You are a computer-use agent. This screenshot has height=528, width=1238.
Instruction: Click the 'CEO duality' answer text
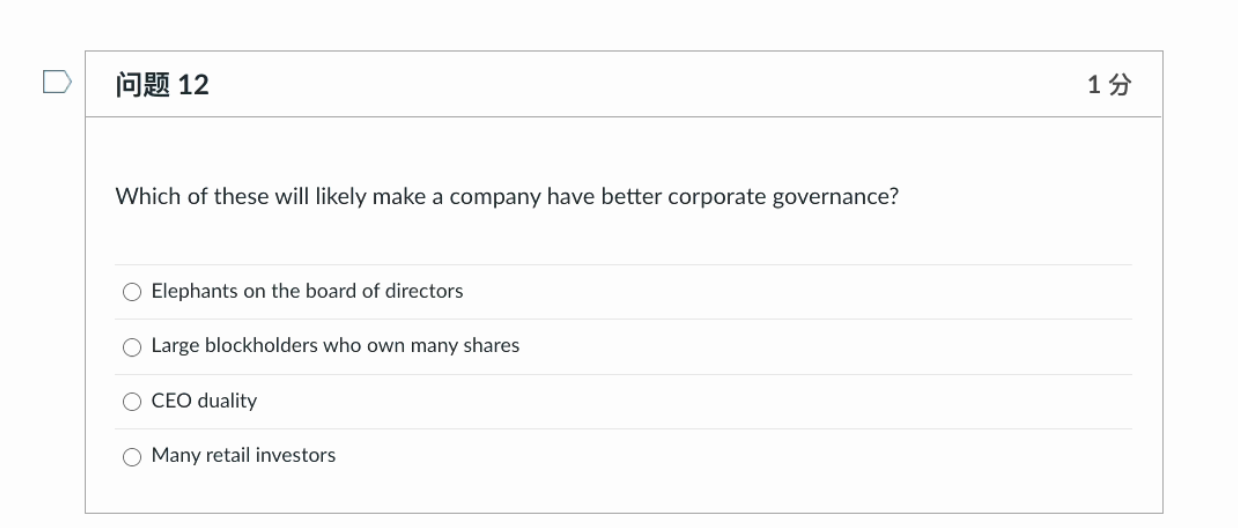click(x=204, y=401)
